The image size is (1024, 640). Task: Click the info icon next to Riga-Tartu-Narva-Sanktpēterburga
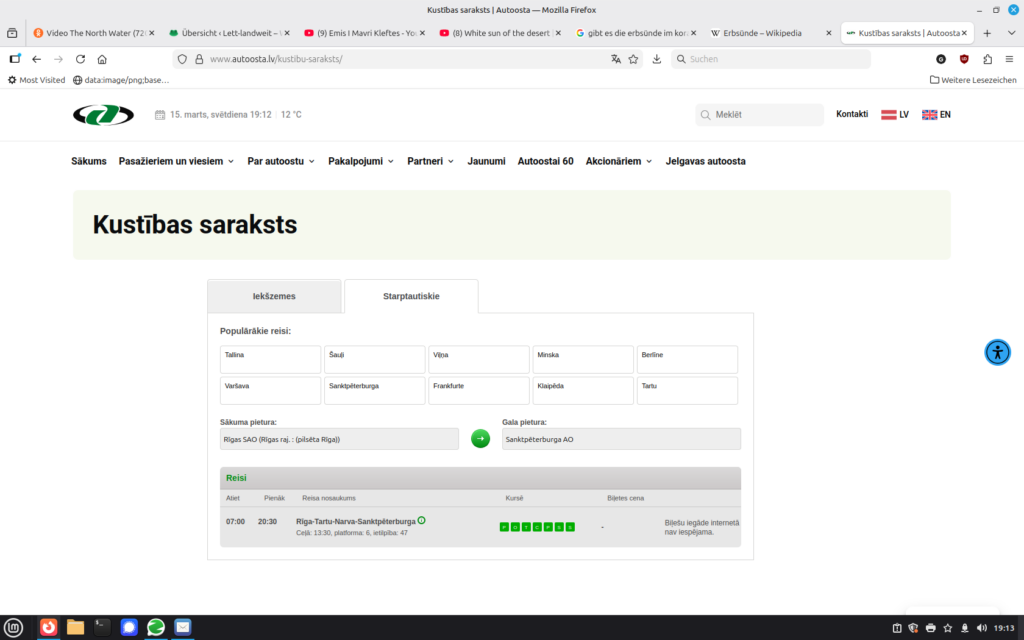tap(422, 520)
